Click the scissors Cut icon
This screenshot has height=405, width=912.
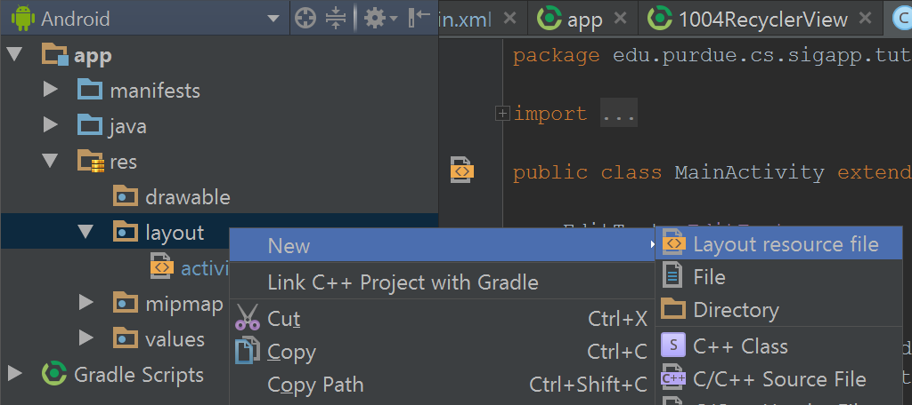[x=247, y=318]
